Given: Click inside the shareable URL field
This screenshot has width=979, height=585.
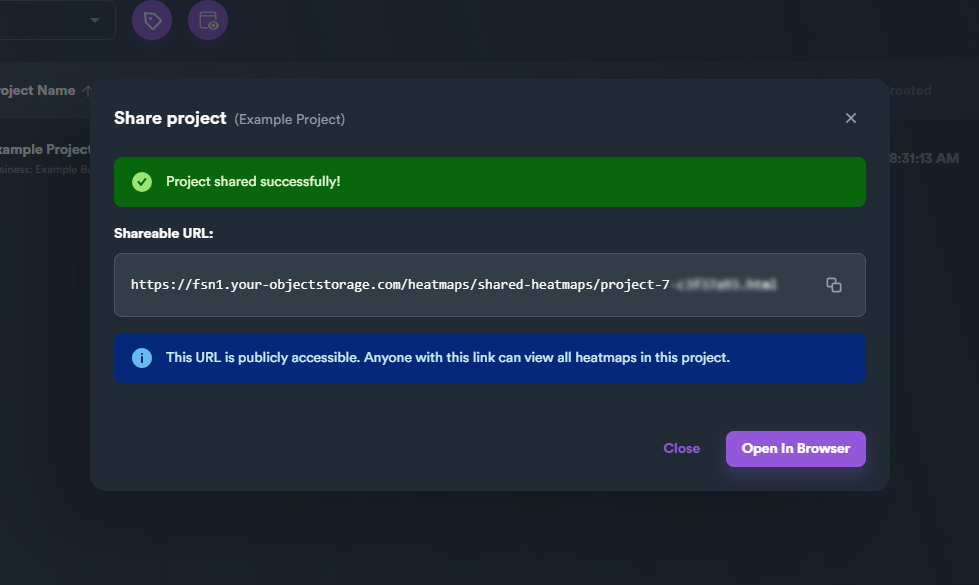Looking at the screenshot, I should coord(450,285).
